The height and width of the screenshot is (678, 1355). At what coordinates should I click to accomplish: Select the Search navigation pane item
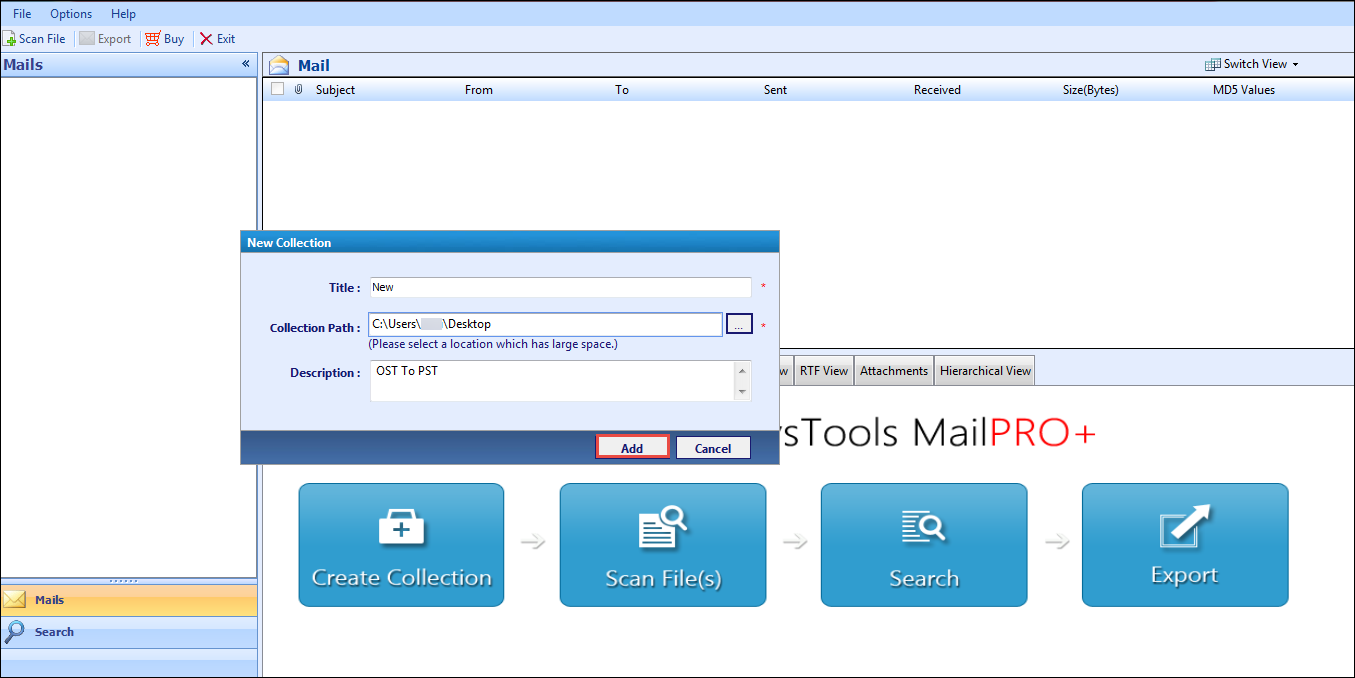pyautogui.click(x=128, y=632)
